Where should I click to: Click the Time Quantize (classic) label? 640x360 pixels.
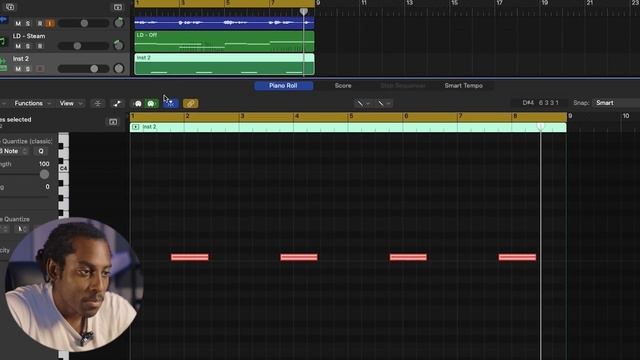pos(27,141)
